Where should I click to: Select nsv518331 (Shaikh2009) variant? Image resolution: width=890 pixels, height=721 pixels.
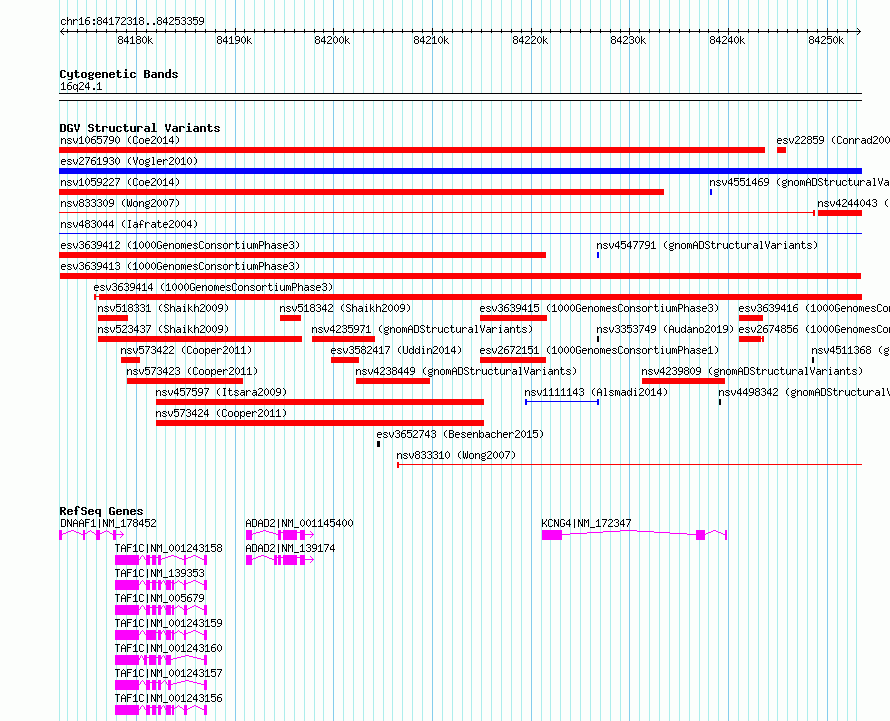click(163, 308)
